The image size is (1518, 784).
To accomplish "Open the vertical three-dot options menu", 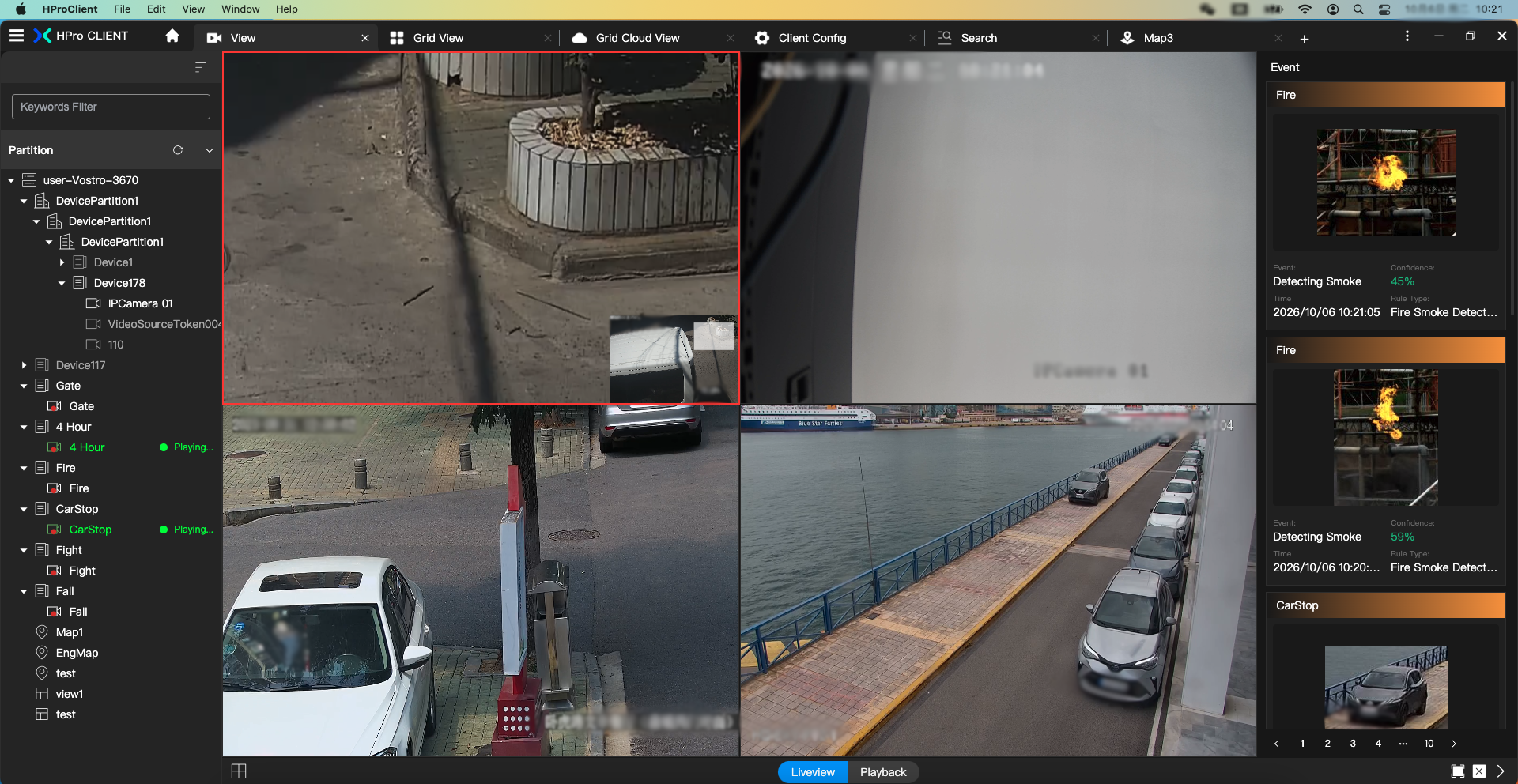I will pos(1407,36).
